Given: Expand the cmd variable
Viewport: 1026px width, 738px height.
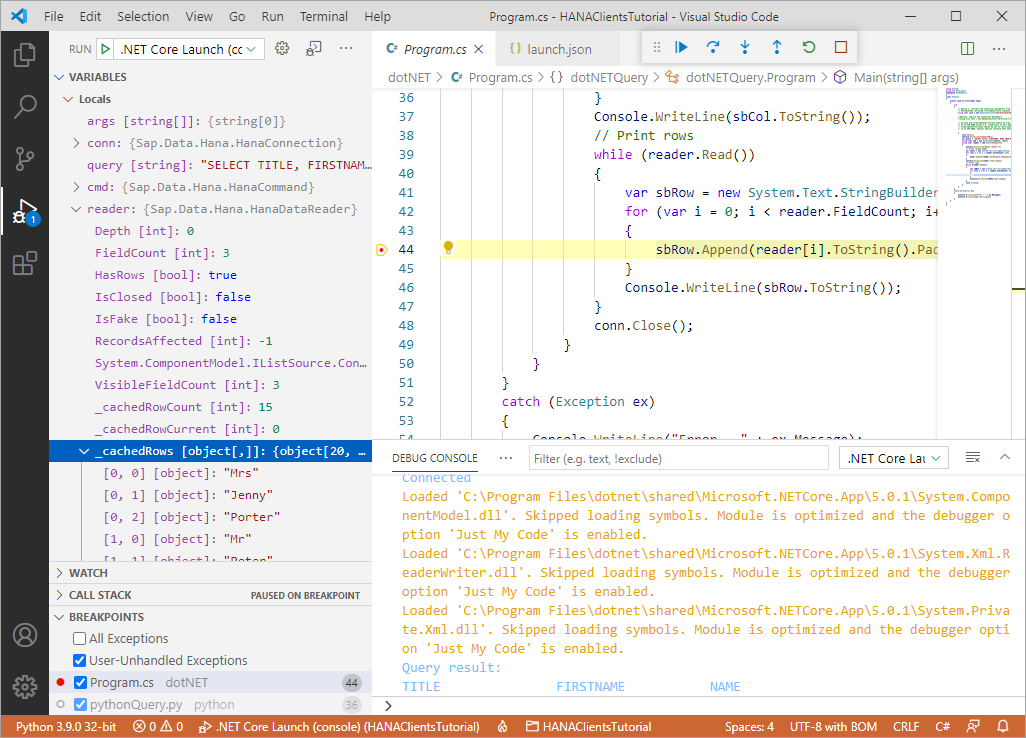Looking at the screenshot, I should tap(77, 186).
